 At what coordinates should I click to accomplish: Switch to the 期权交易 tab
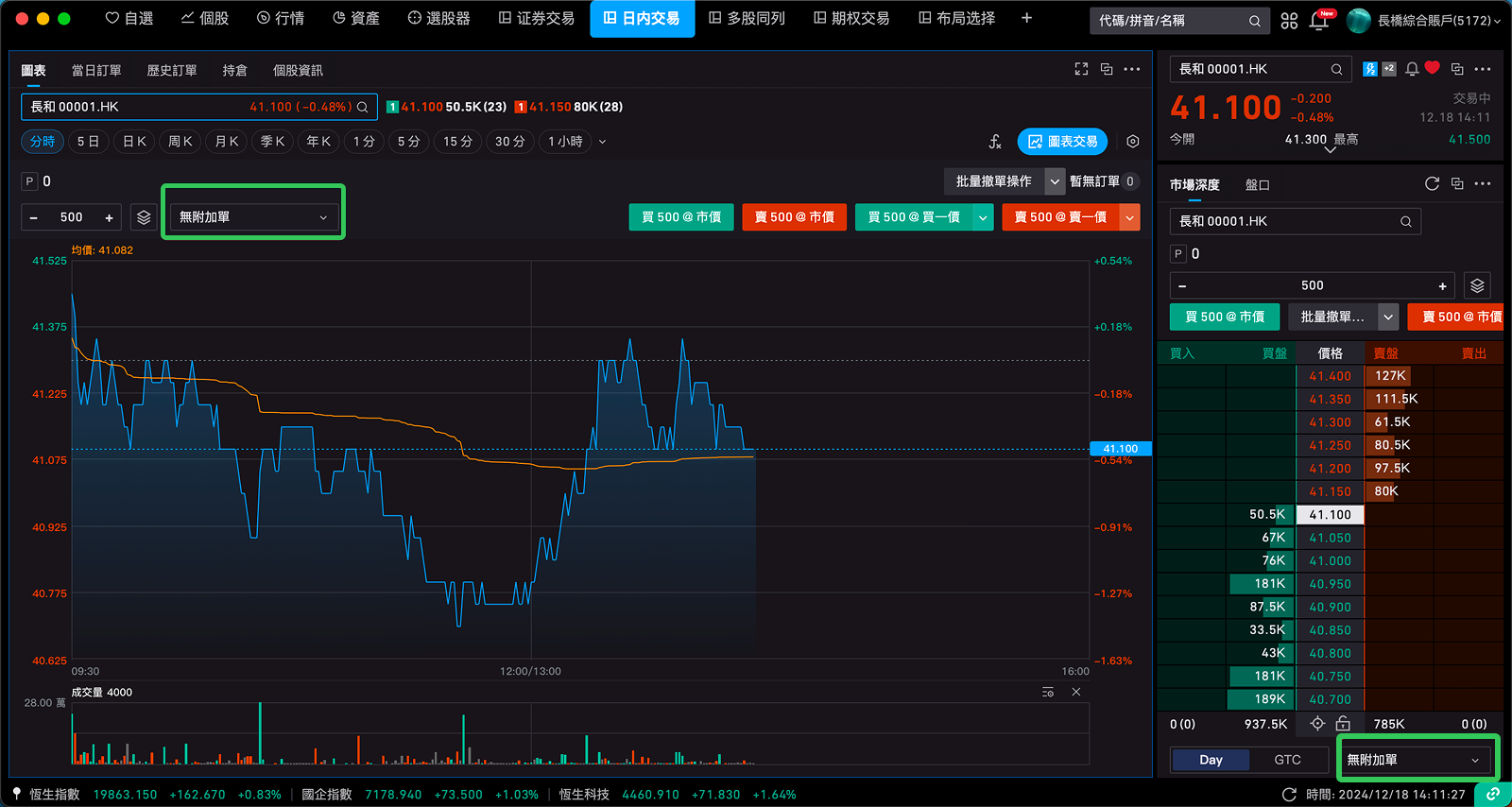click(851, 19)
